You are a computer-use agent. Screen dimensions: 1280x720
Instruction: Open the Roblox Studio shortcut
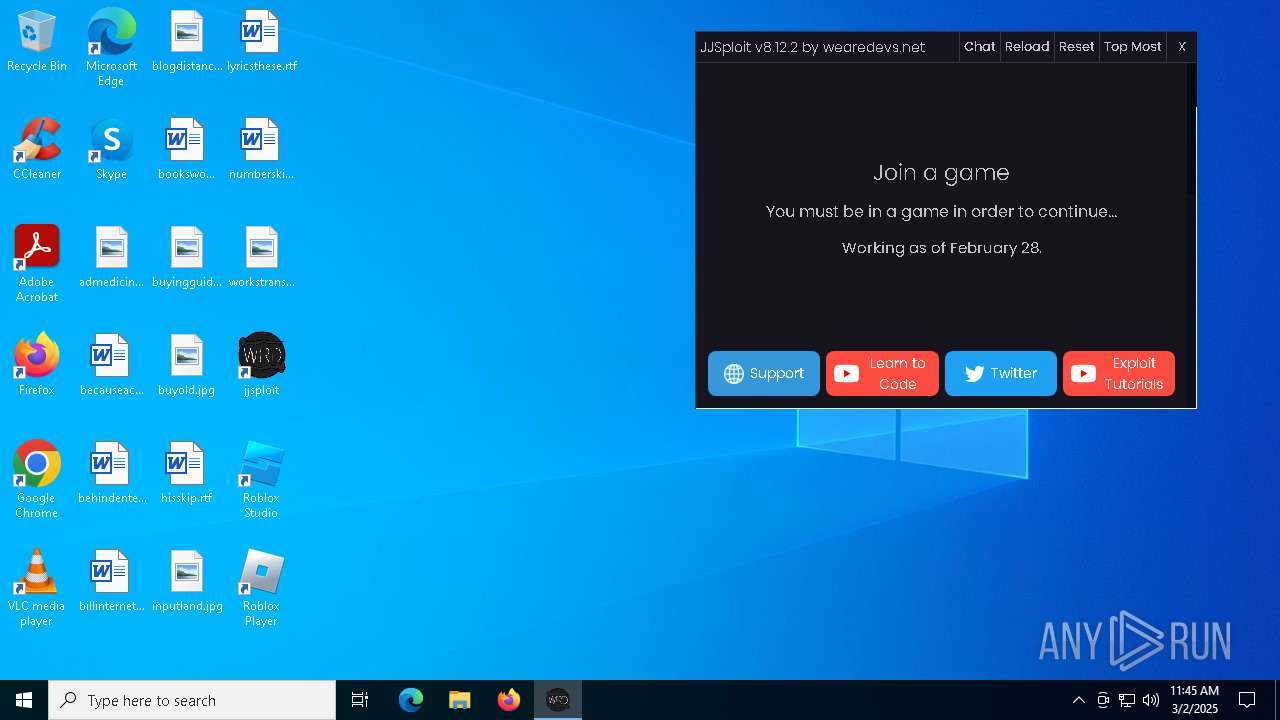click(x=261, y=480)
